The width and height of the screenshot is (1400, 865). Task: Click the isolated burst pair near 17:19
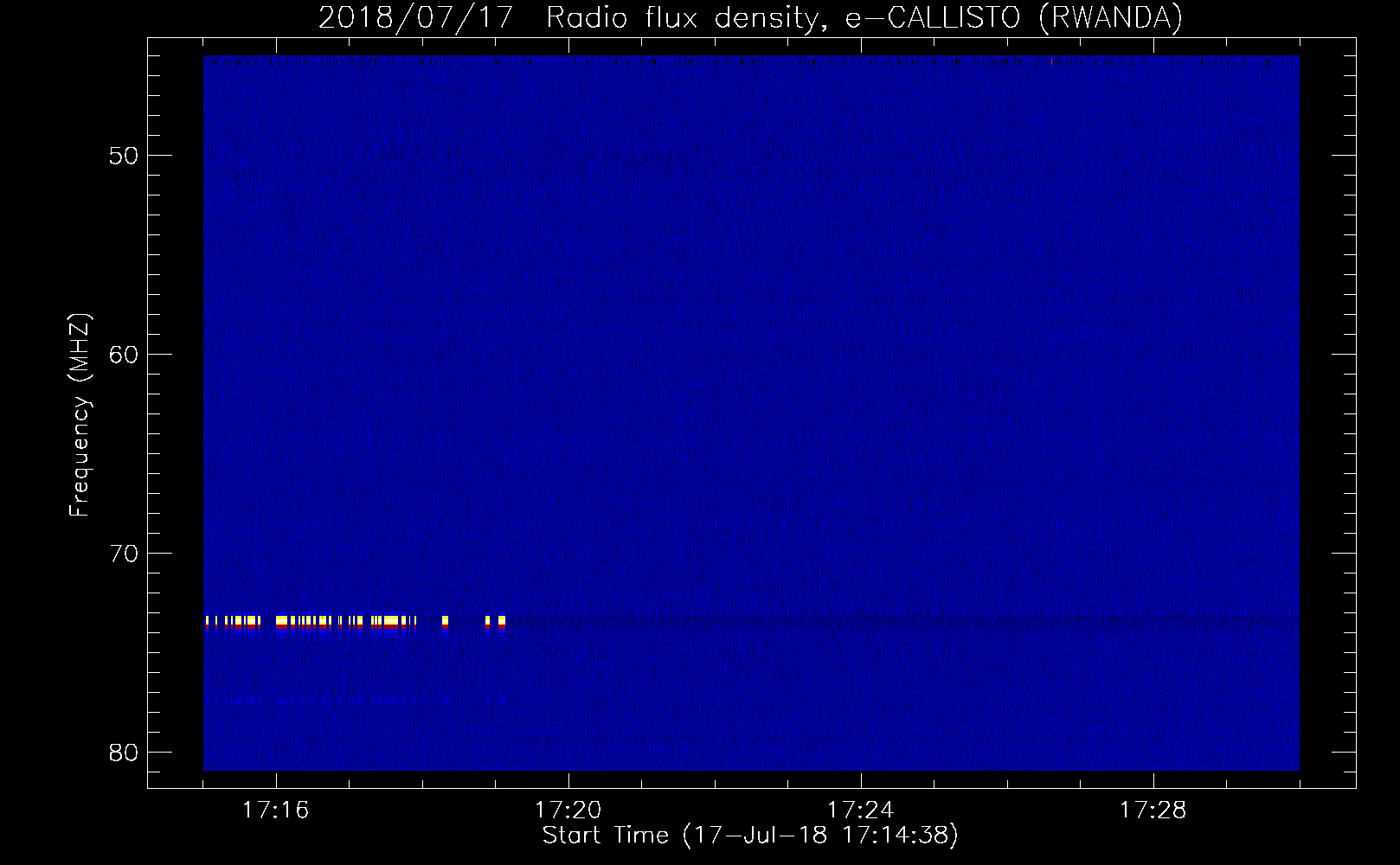point(495,623)
